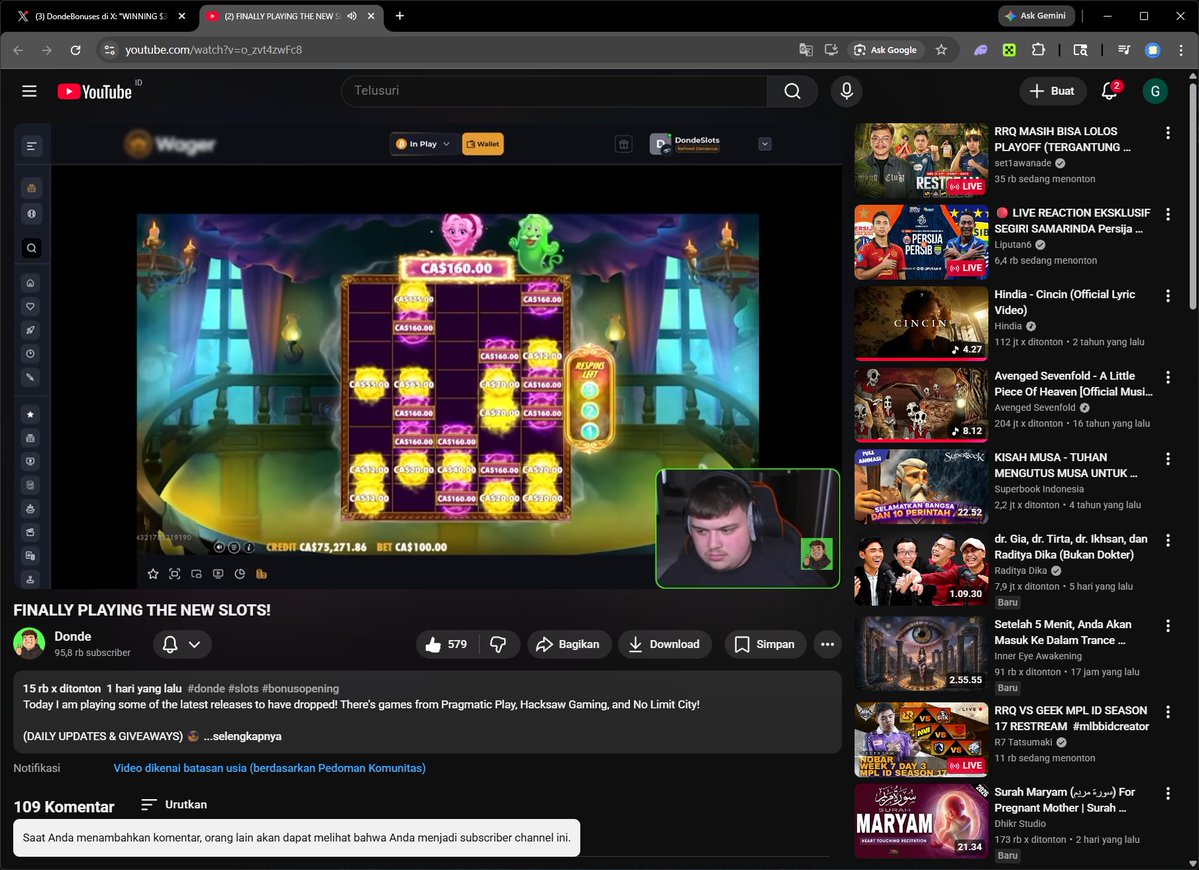Expand subscription notification chevron dropdown
The image size is (1199, 870).
pos(195,644)
